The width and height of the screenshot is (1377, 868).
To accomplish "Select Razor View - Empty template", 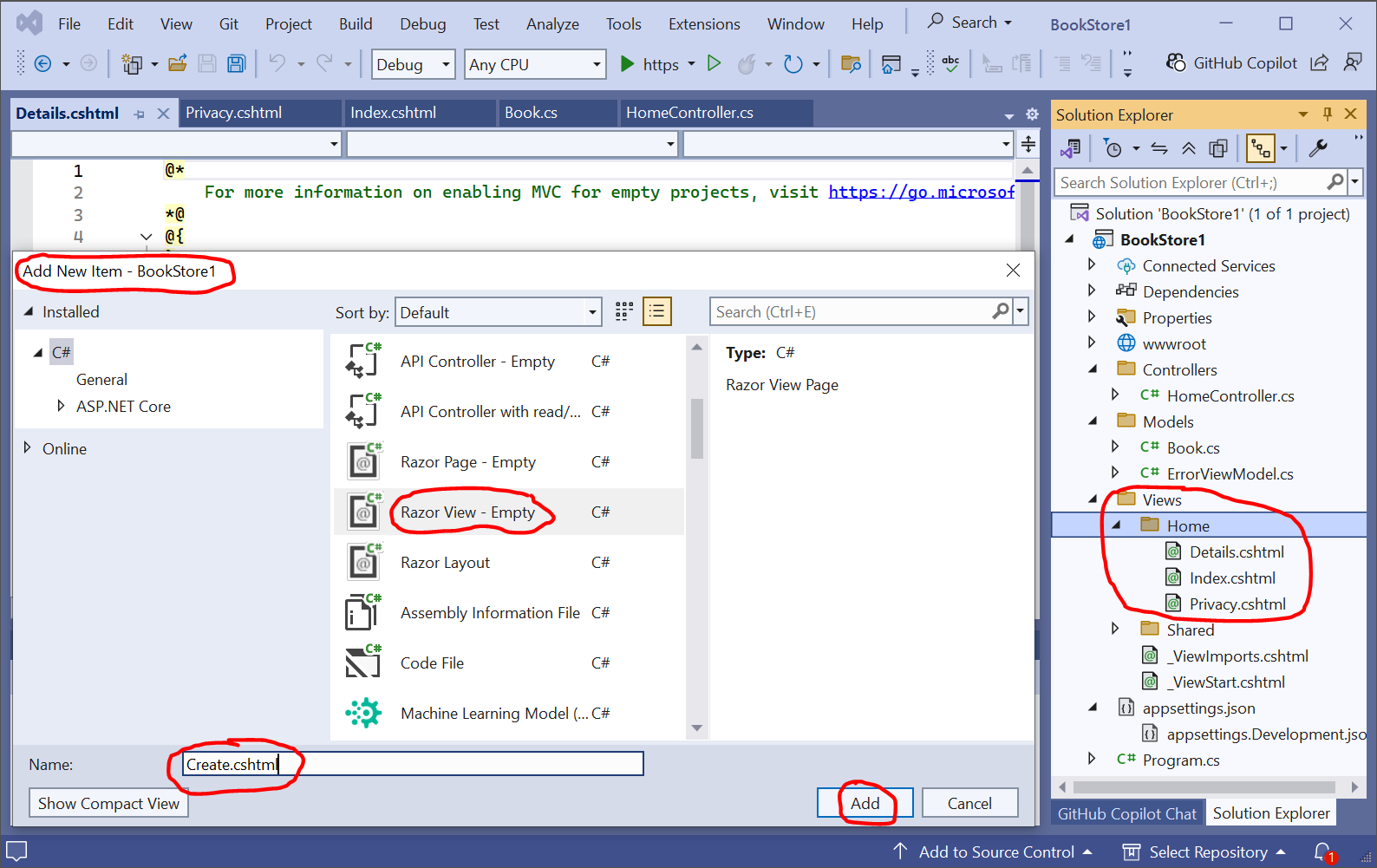I will point(509,512).
